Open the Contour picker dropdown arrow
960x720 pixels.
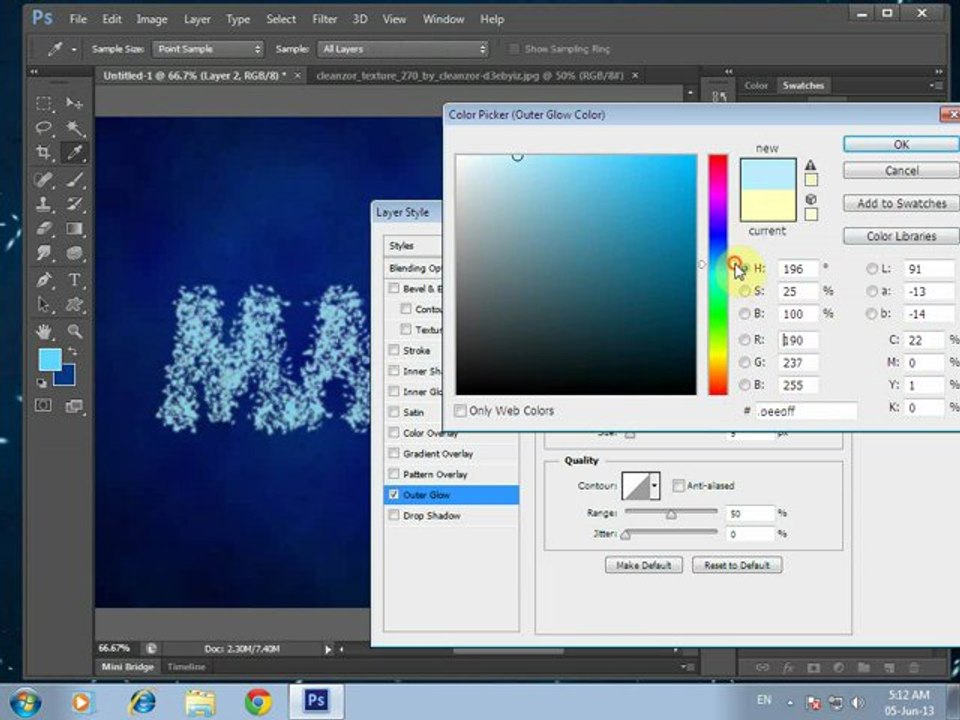654,486
